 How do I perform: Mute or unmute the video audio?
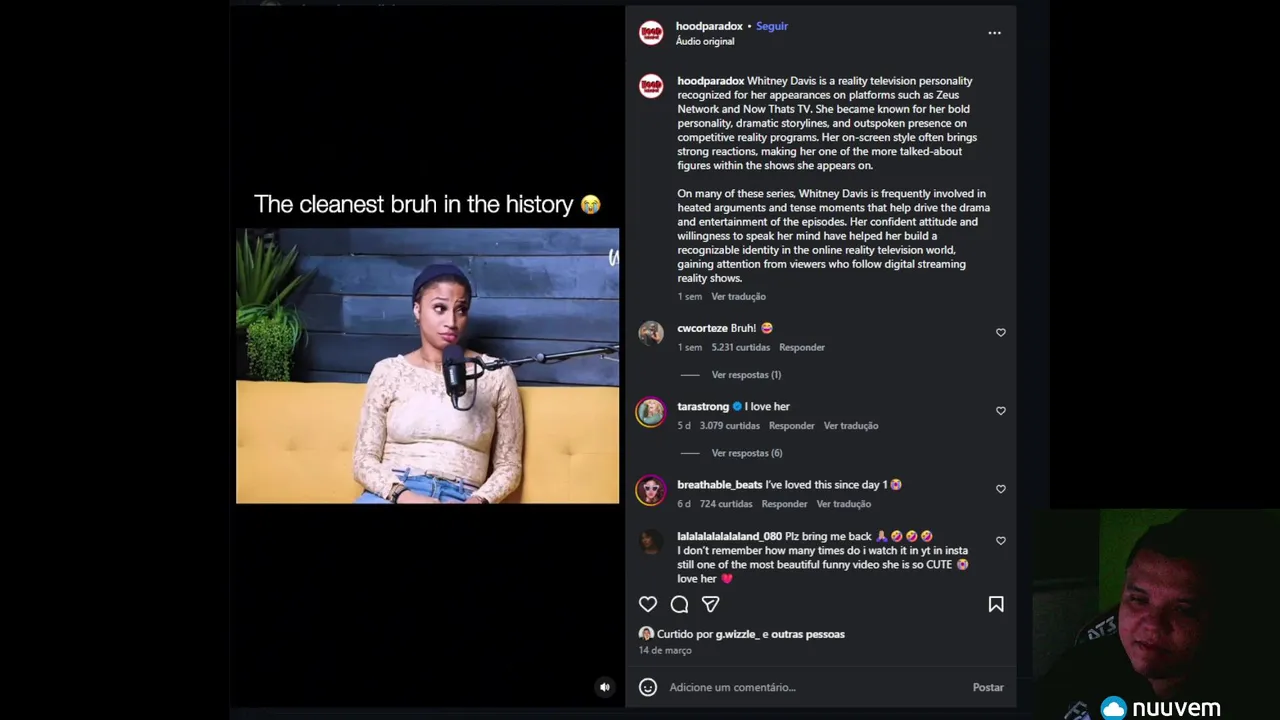tap(604, 687)
